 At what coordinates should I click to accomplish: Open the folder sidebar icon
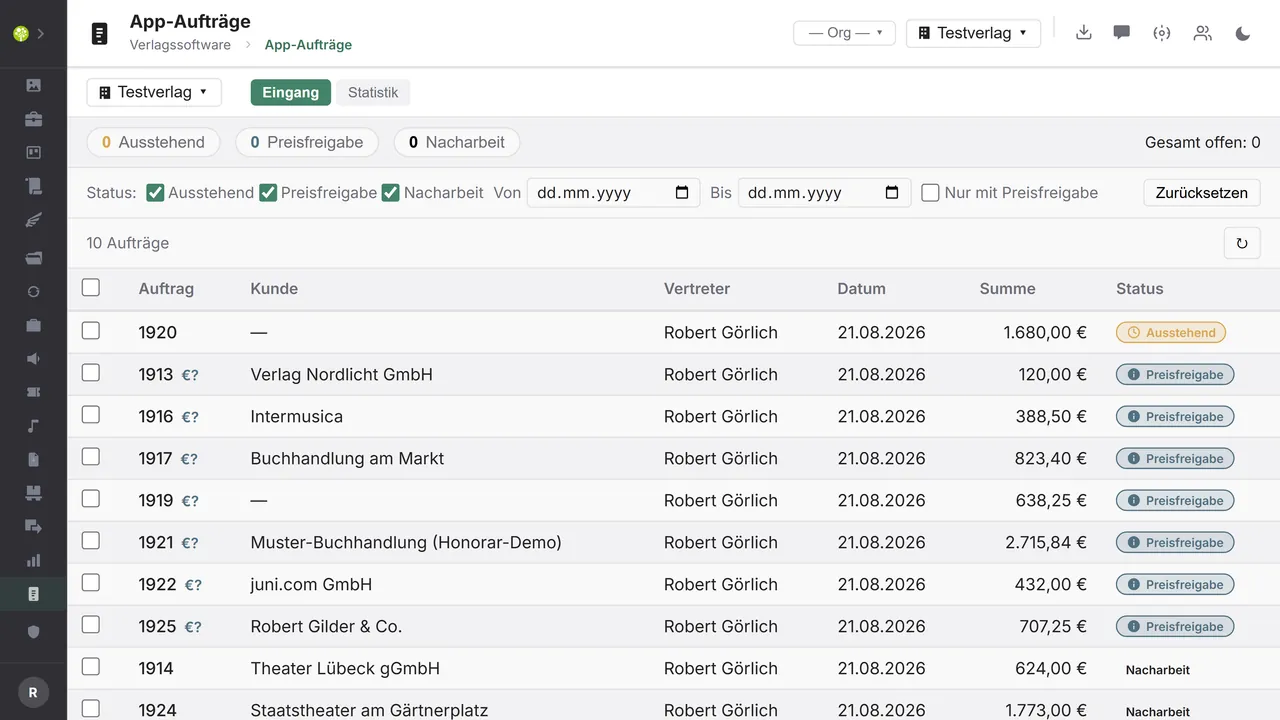[33, 258]
